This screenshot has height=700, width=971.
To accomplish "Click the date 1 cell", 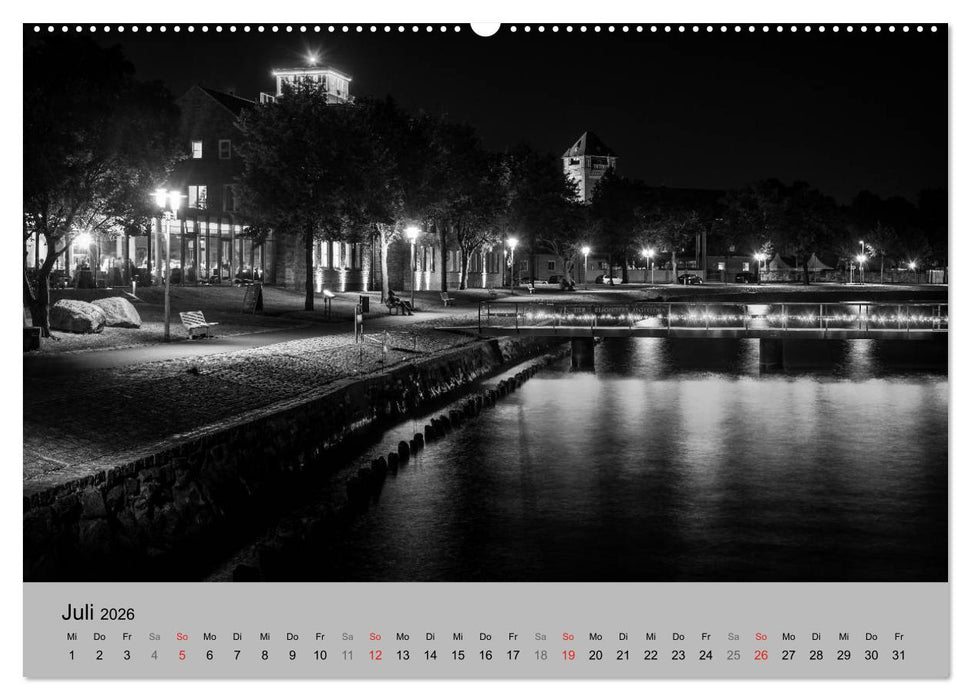I will pyautogui.click(x=72, y=653).
